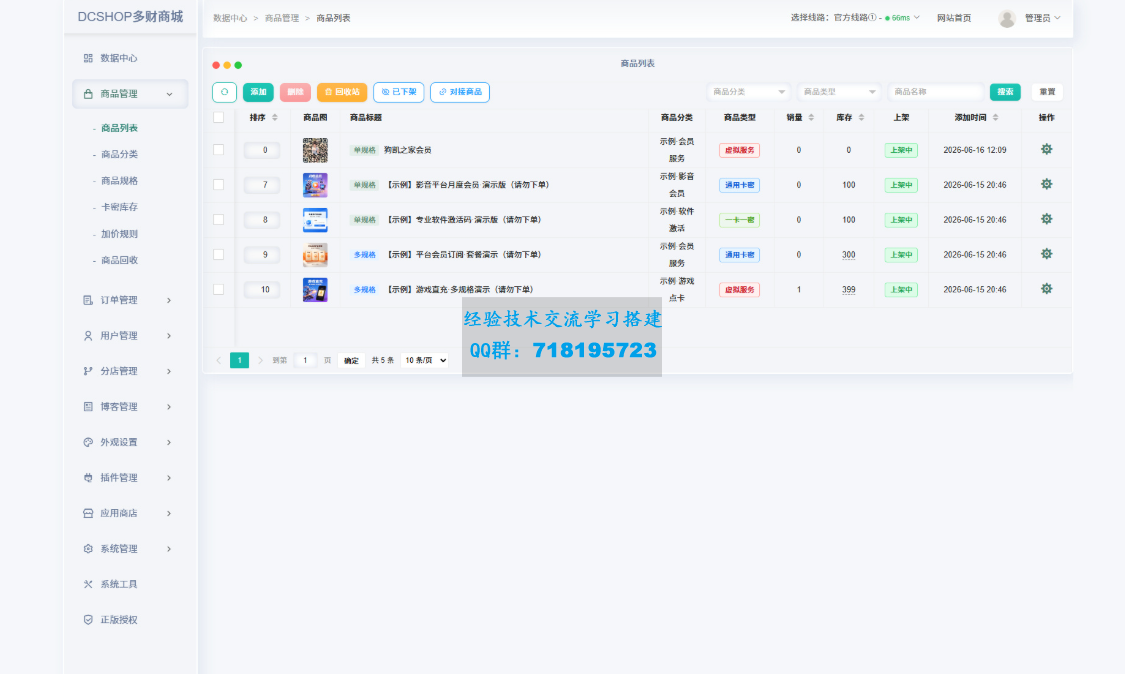Click the sort order field showing 10
Image resolution: width=1125 pixels, height=674 pixels.
pos(262,289)
